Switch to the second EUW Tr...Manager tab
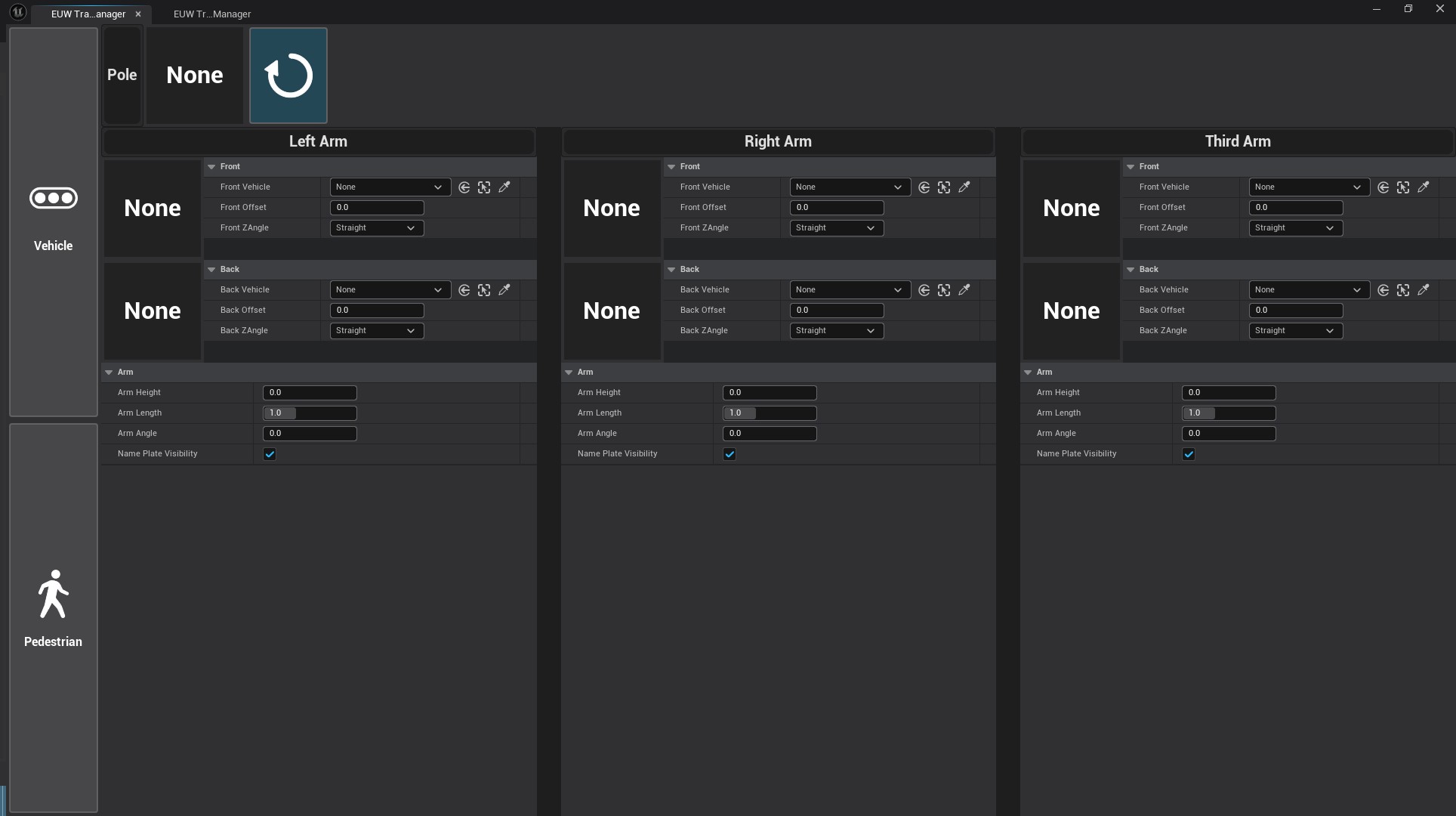The height and width of the screenshot is (816, 1456). (211, 14)
